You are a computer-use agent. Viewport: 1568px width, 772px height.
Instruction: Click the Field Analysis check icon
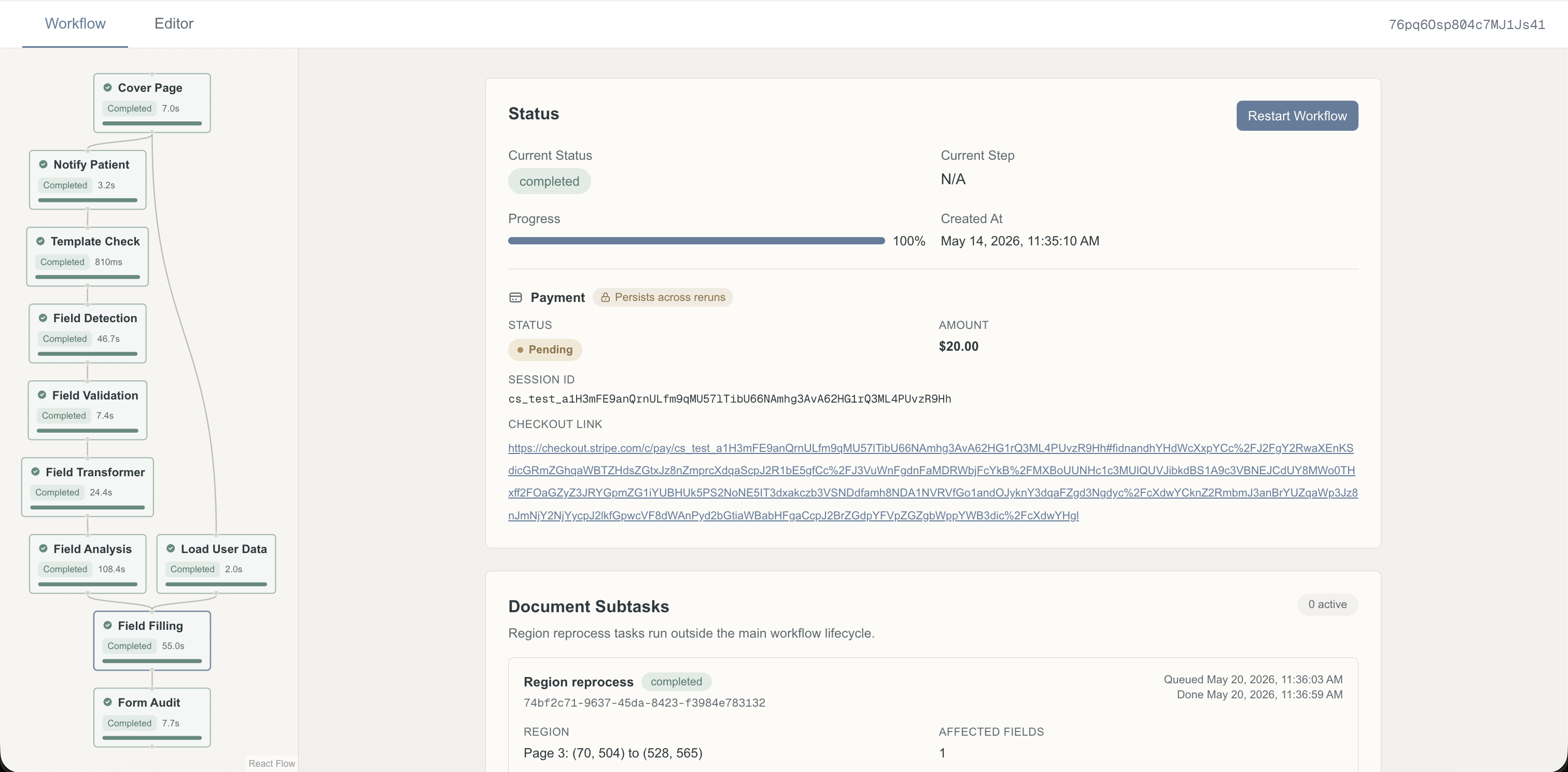coord(43,548)
